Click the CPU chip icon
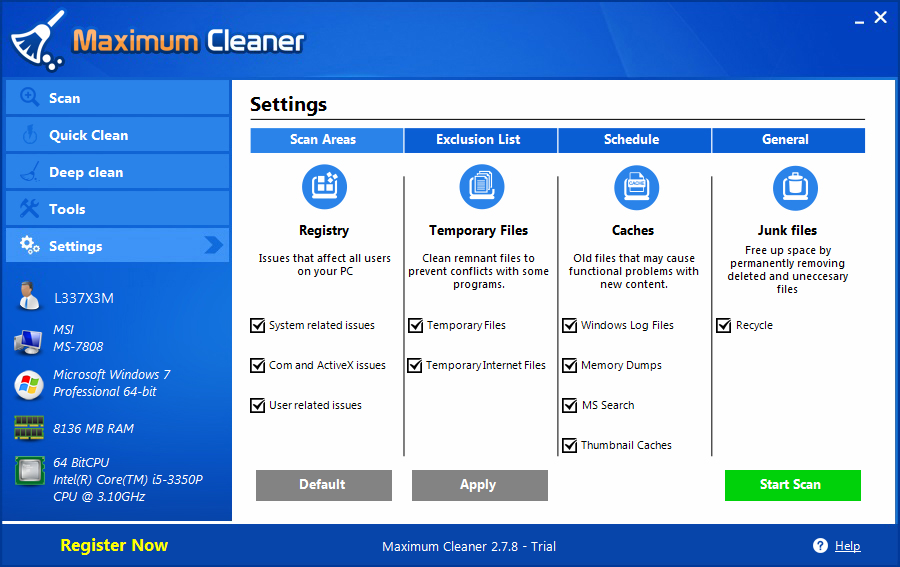Viewport: 900px width, 567px height. pos(30,471)
